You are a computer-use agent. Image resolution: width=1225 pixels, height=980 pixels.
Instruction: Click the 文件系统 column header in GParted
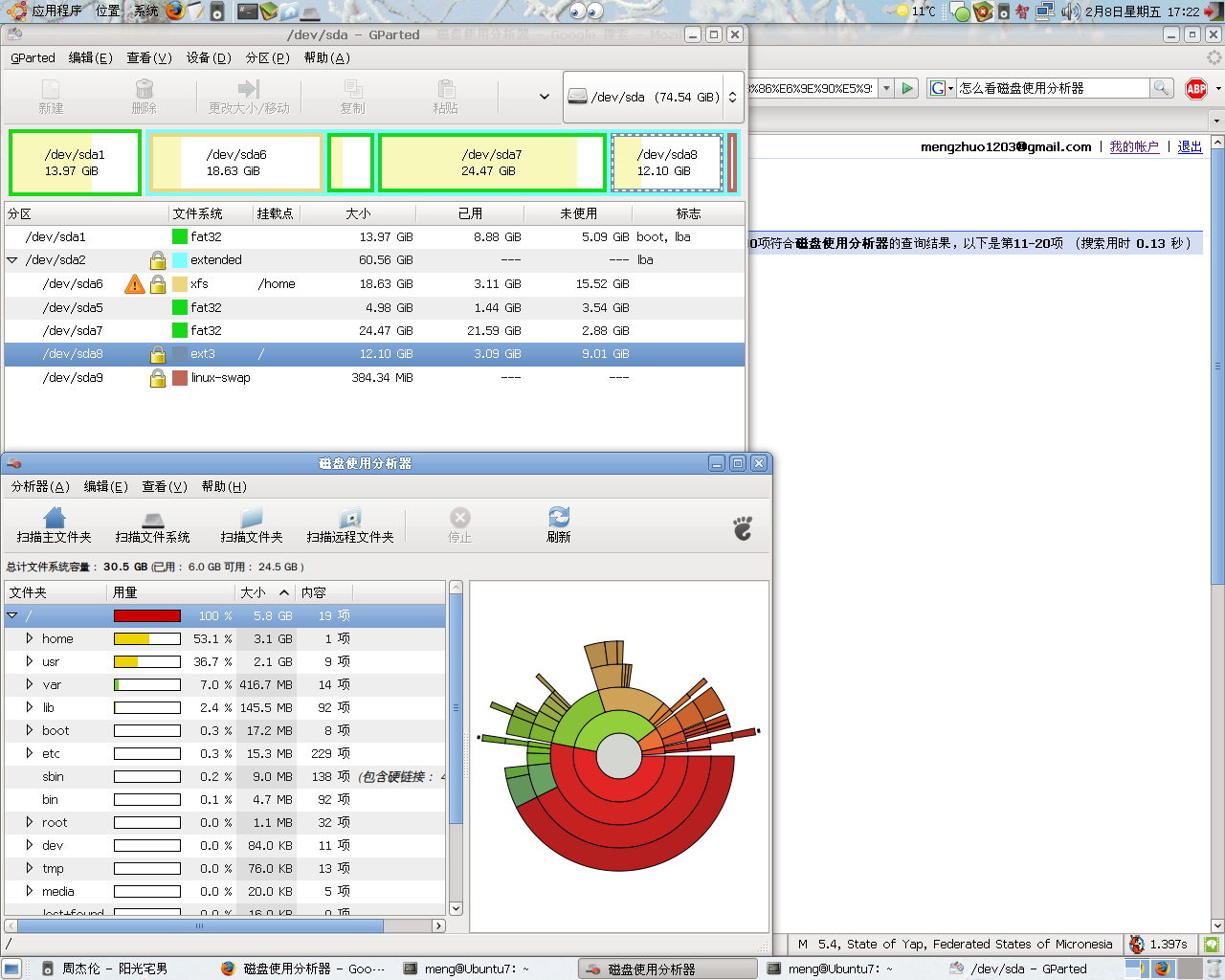[211, 213]
